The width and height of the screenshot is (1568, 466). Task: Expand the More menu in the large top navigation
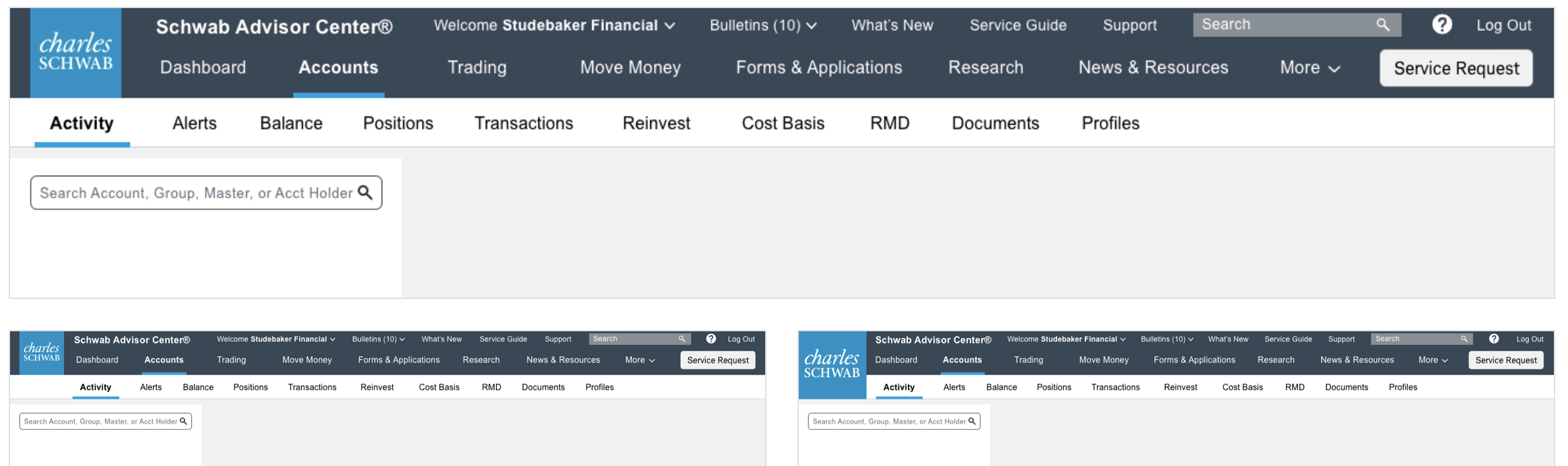1310,67
